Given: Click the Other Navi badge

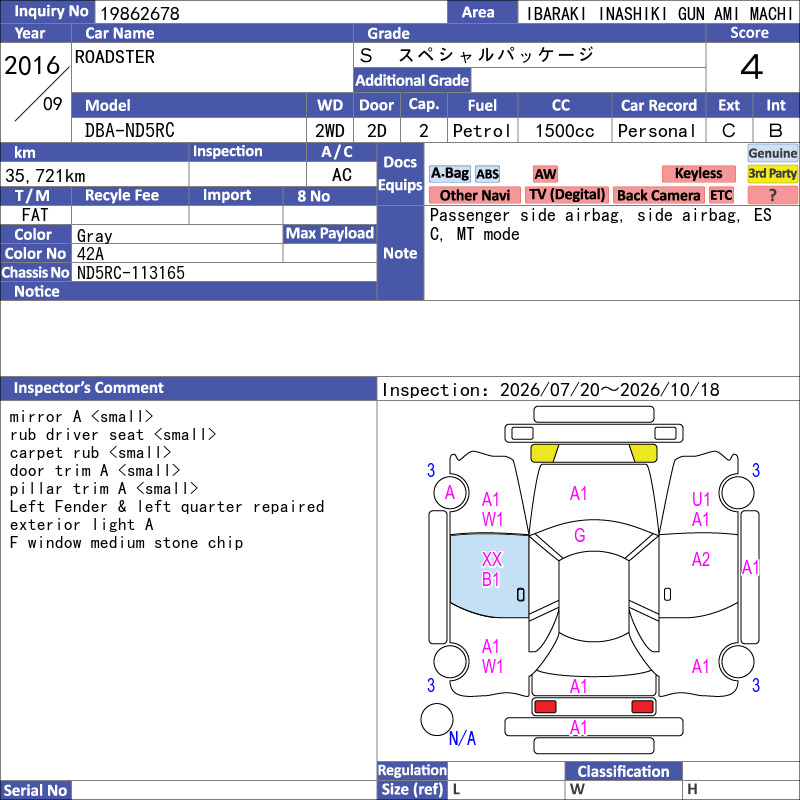Looking at the screenshot, I should 474,195.
